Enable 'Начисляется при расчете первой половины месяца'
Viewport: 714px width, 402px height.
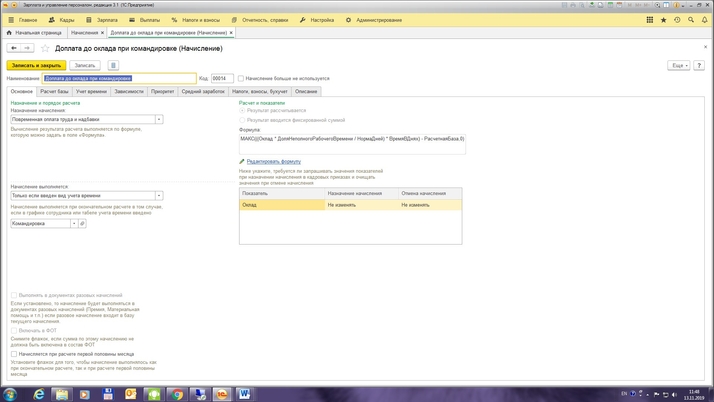14,353
